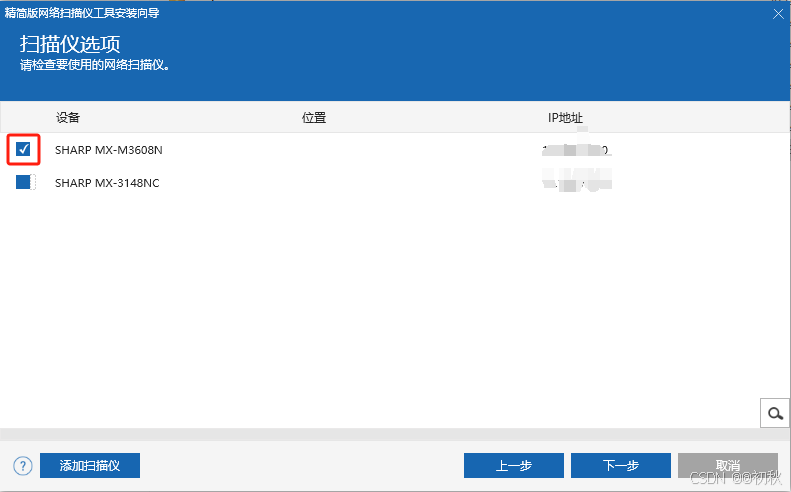This screenshot has width=791, height=492.
Task: Select the SHARP MX-3148NC device name
Action: (107, 183)
